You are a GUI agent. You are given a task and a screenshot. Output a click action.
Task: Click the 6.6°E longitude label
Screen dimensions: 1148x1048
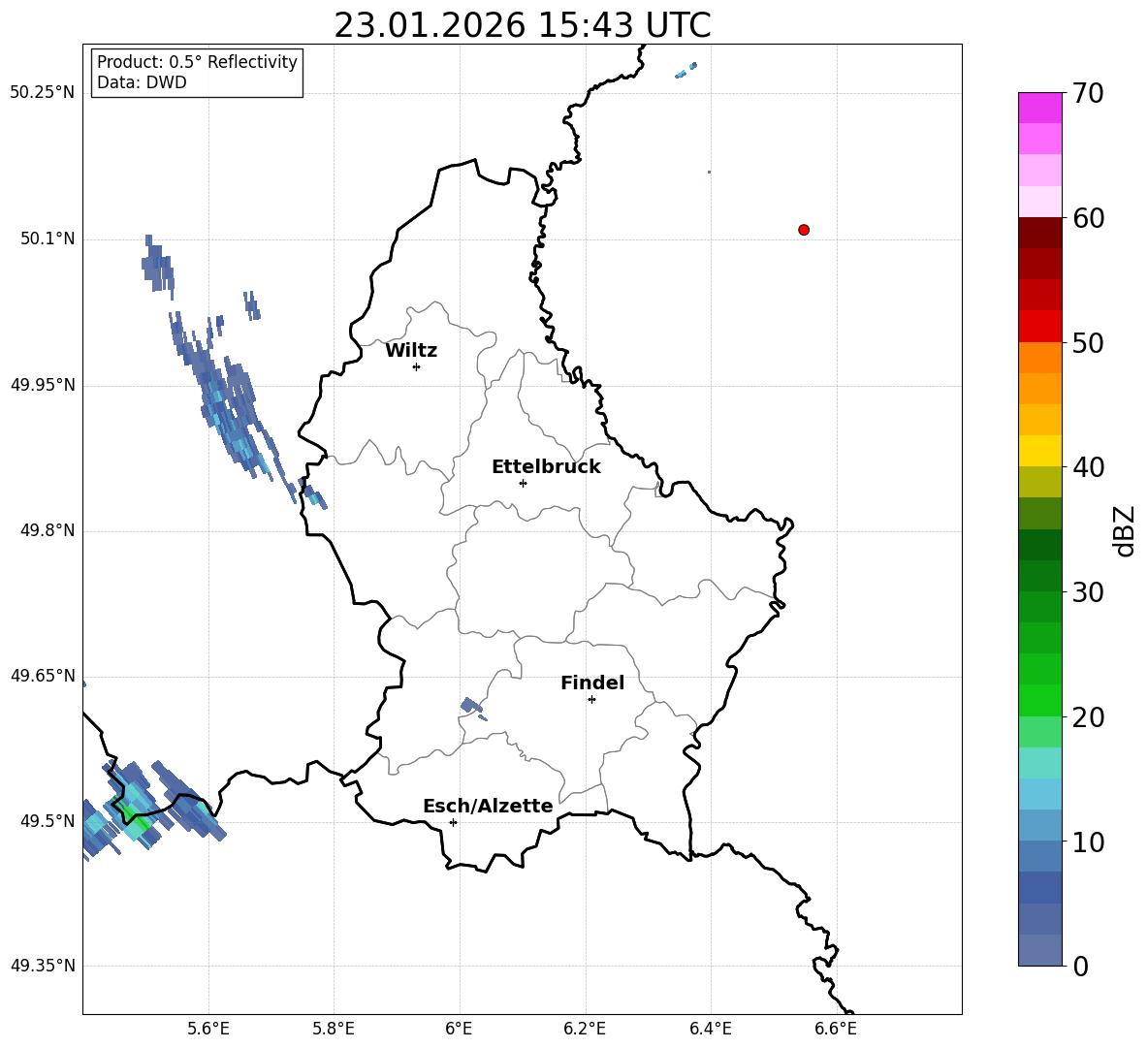pos(836,1029)
